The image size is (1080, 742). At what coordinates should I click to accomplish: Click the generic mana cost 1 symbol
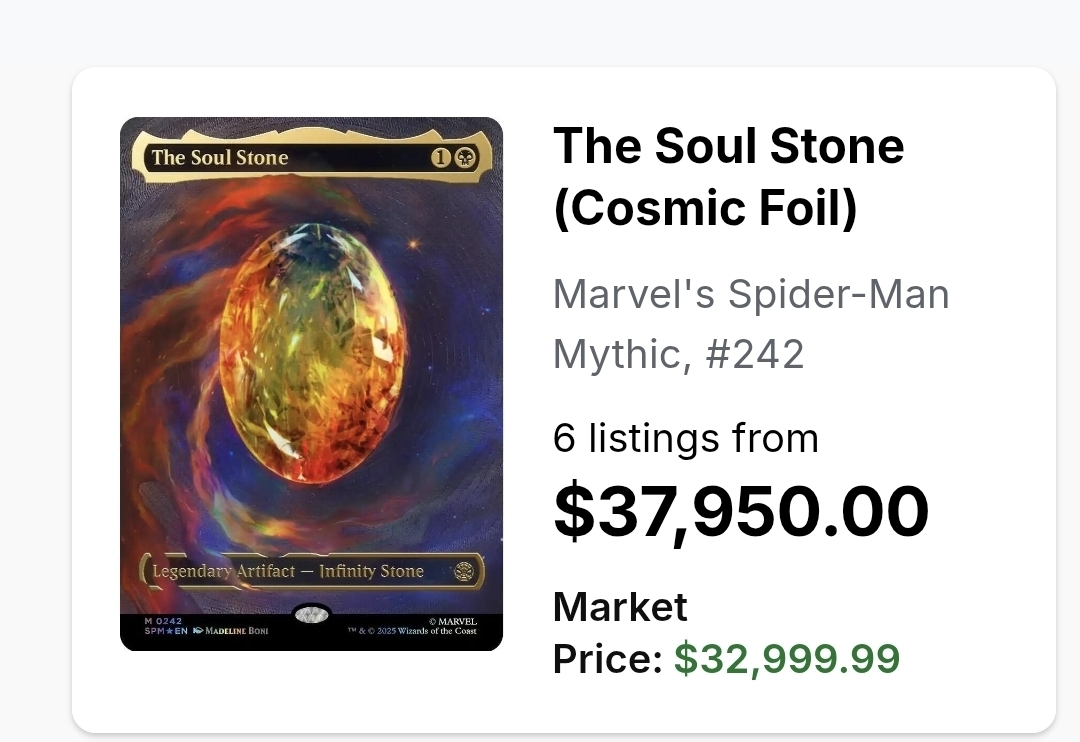point(441,157)
